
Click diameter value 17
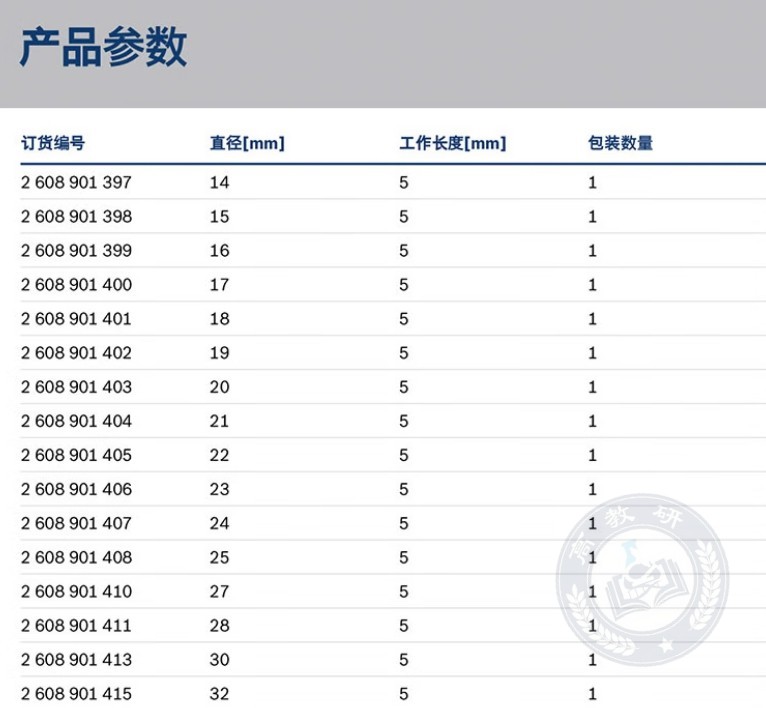[219, 285]
